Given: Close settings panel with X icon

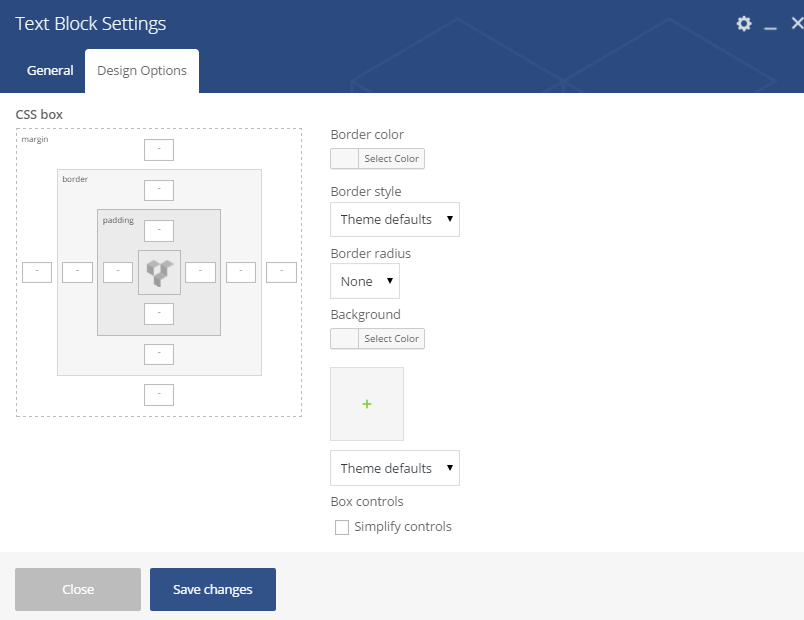Looking at the screenshot, I should click(x=797, y=23).
